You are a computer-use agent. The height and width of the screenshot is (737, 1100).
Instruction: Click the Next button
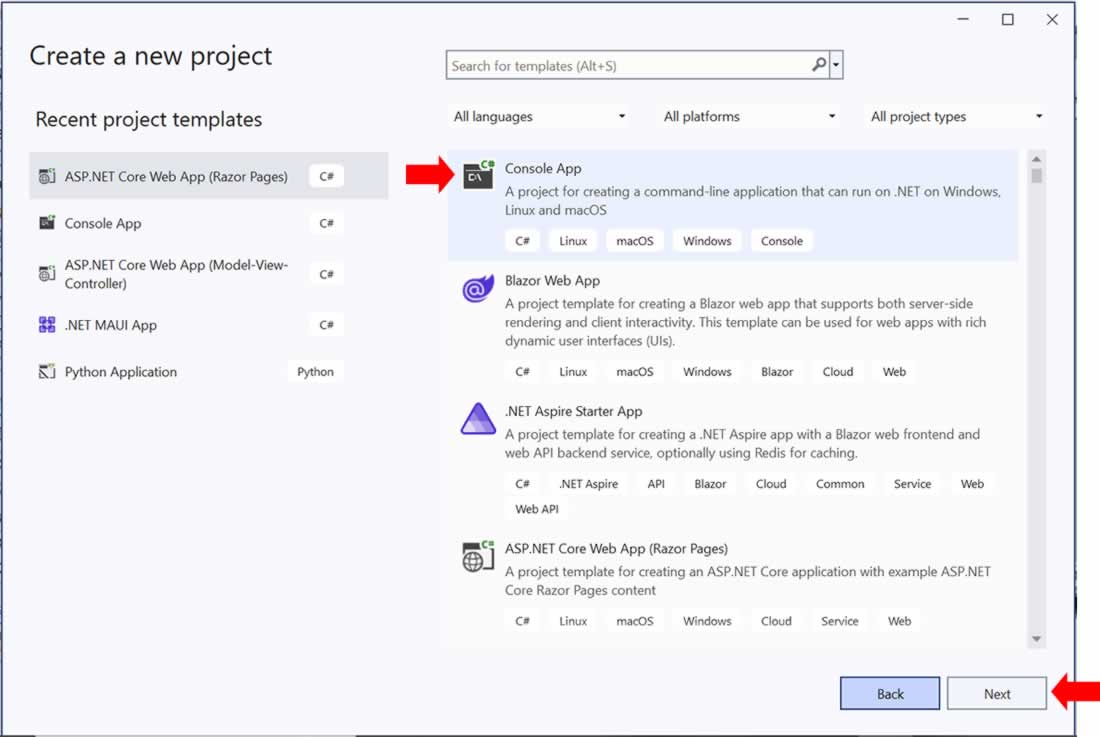[x=997, y=694]
